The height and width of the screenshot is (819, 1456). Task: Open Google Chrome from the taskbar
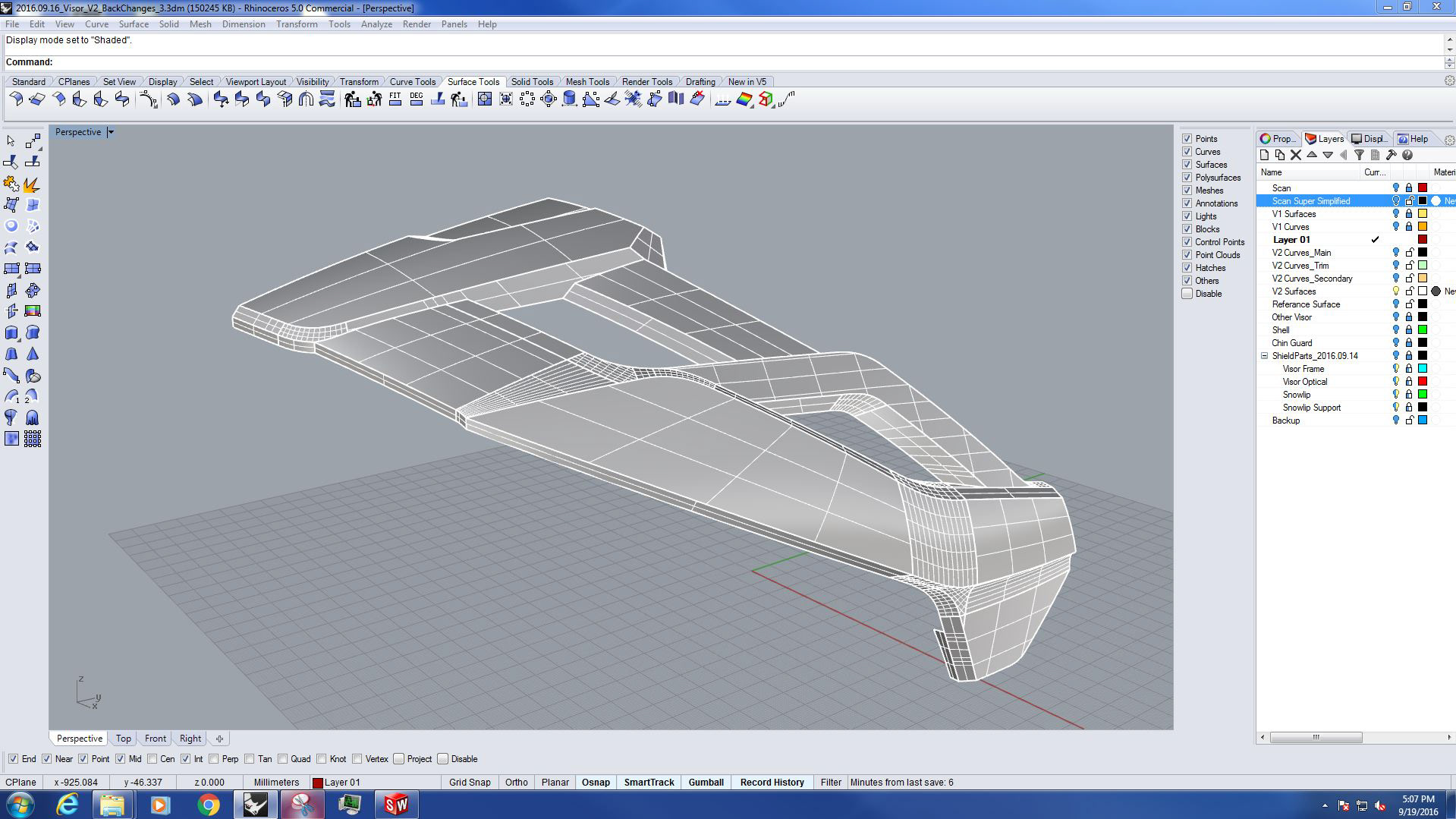[x=208, y=805]
